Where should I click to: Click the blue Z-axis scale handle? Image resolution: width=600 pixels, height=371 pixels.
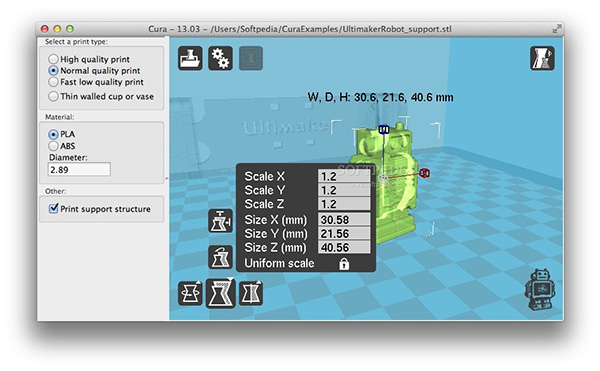pyautogui.click(x=384, y=130)
